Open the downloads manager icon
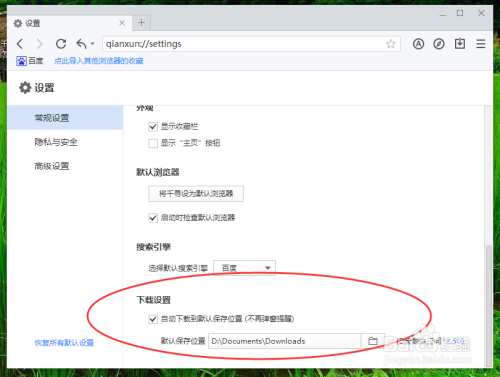Screen dimensions: 500x377 click(460, 43)
